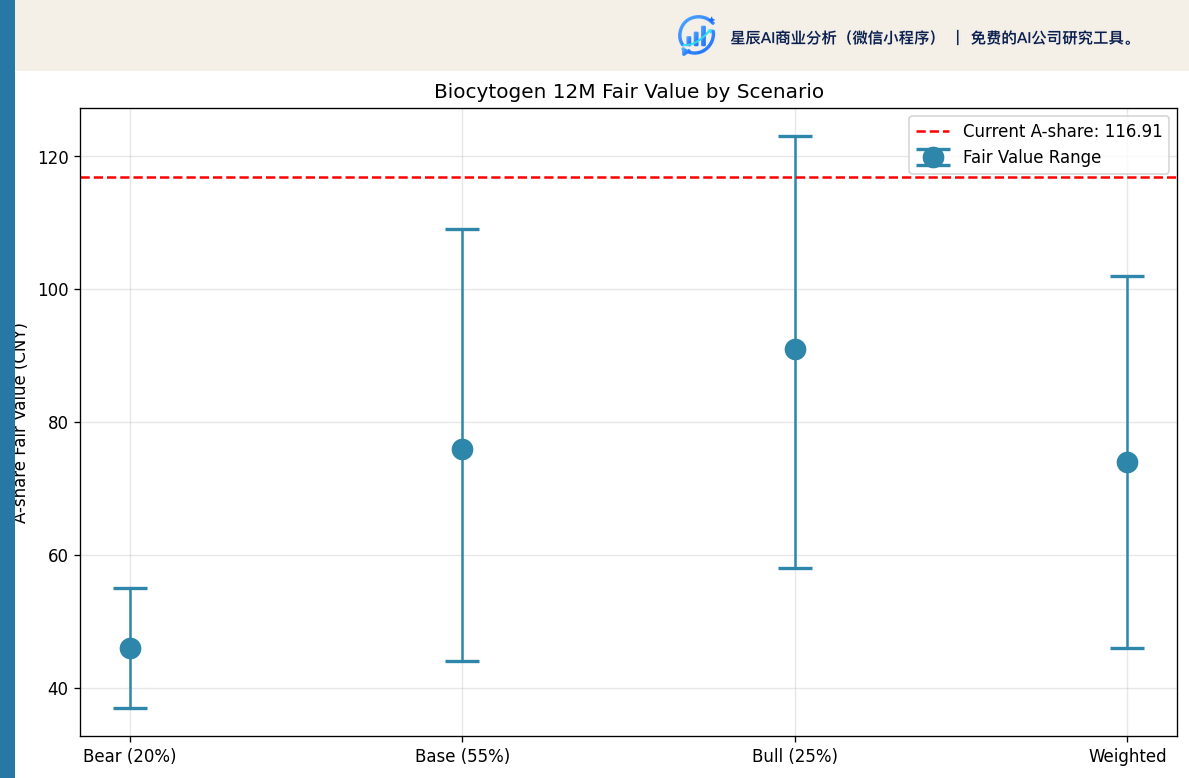Image resolution: width=1189 pixels, height=778 pixels.
Task: Click the chart title Biocytogen 12M Fair Value by Scenario
Action: (x=629, y=92)
